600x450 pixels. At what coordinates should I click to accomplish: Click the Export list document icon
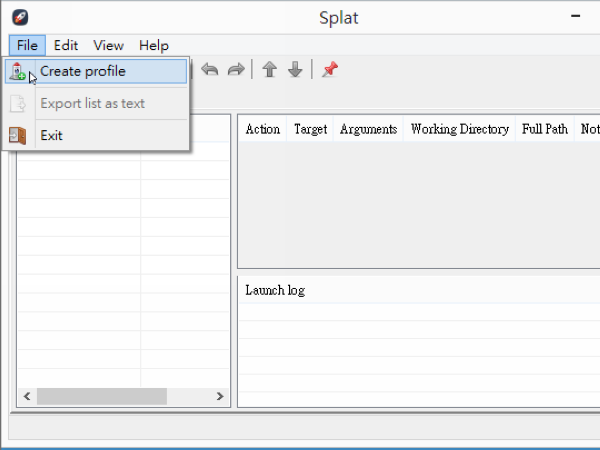[x=18, y=104]
